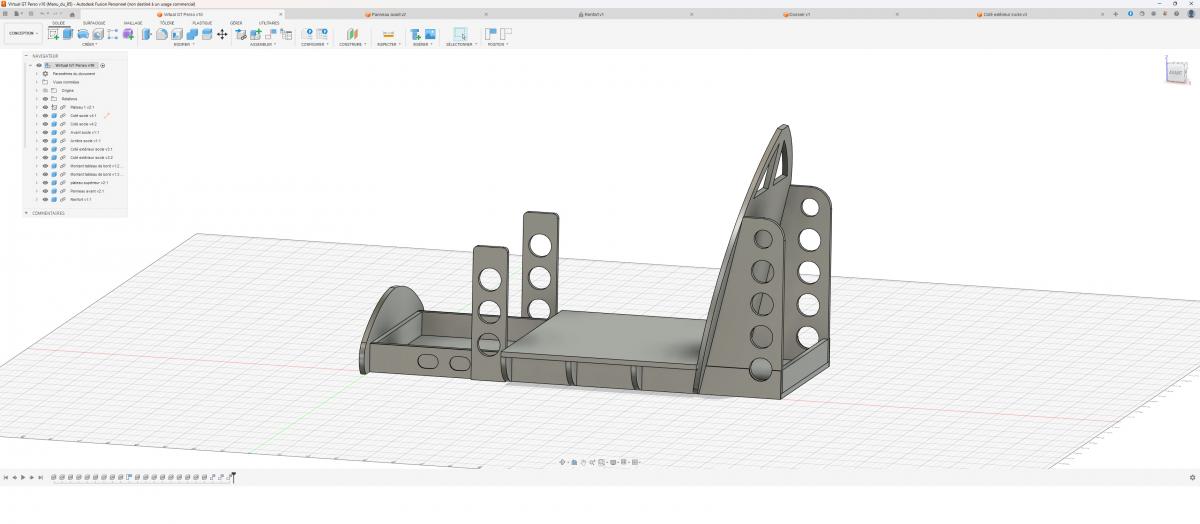The width and height of the screenshot is (1200, 524).
Task: Click the construction plane icon under CONSTRUIRE
Action: tap(351, 34)
